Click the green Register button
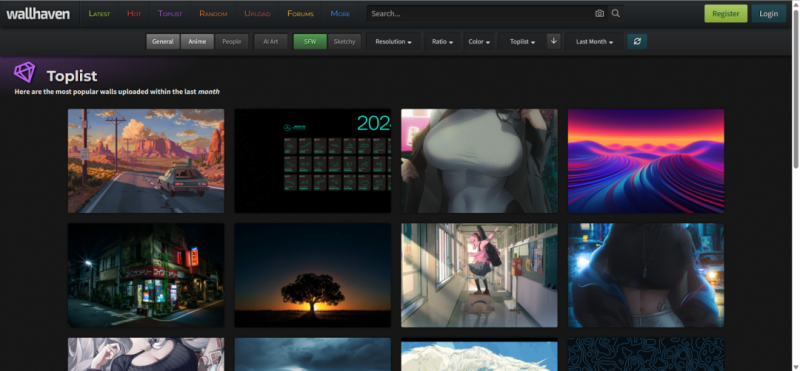The image size is (800, 371). [726, 14]
